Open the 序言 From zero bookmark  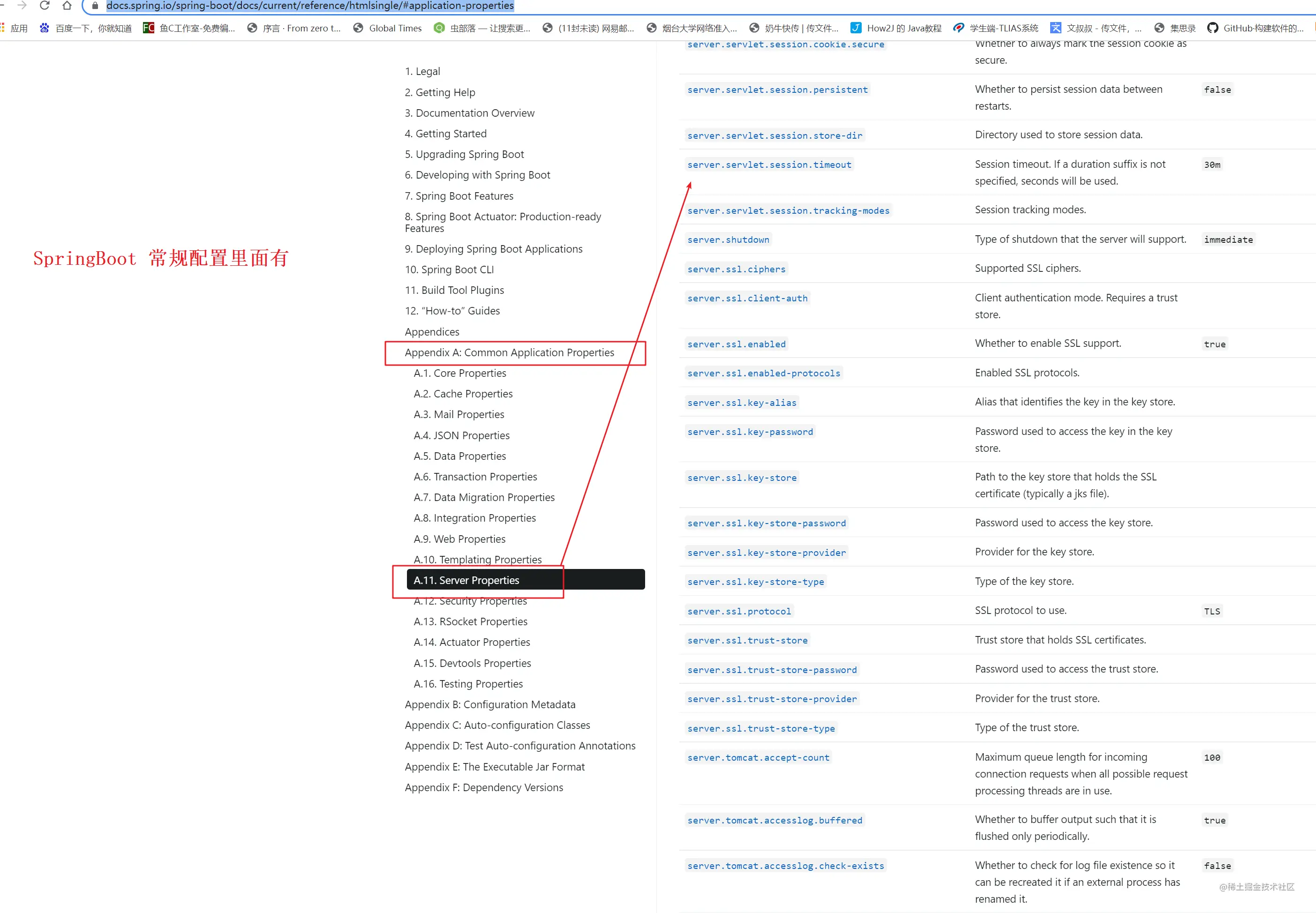tap(293, 28)
